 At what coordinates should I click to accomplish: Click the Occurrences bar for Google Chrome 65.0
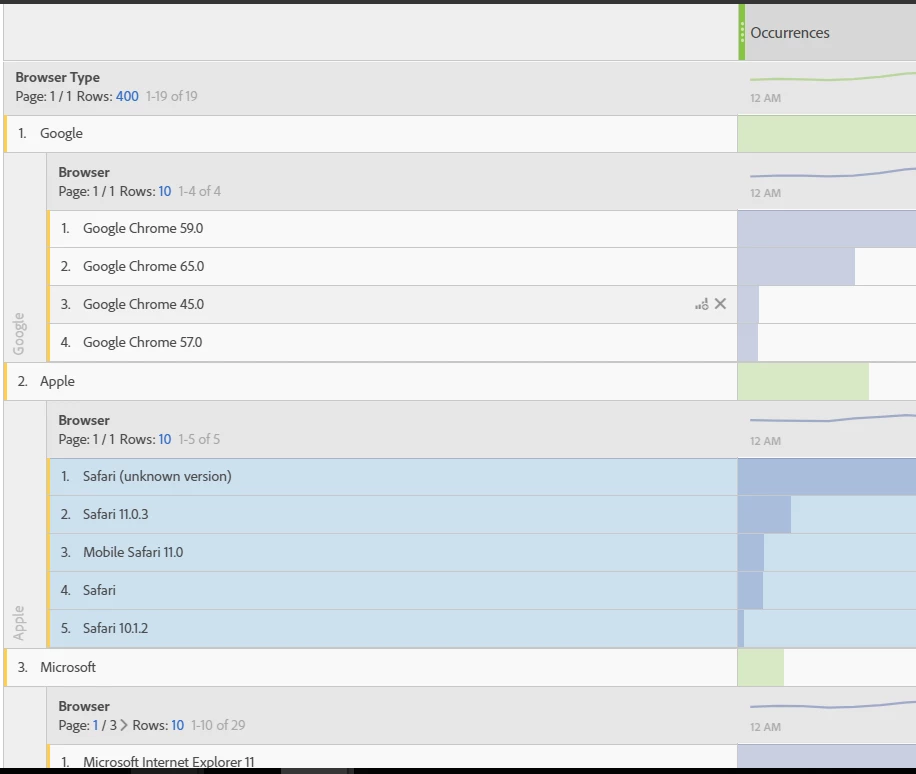(796, 266)
